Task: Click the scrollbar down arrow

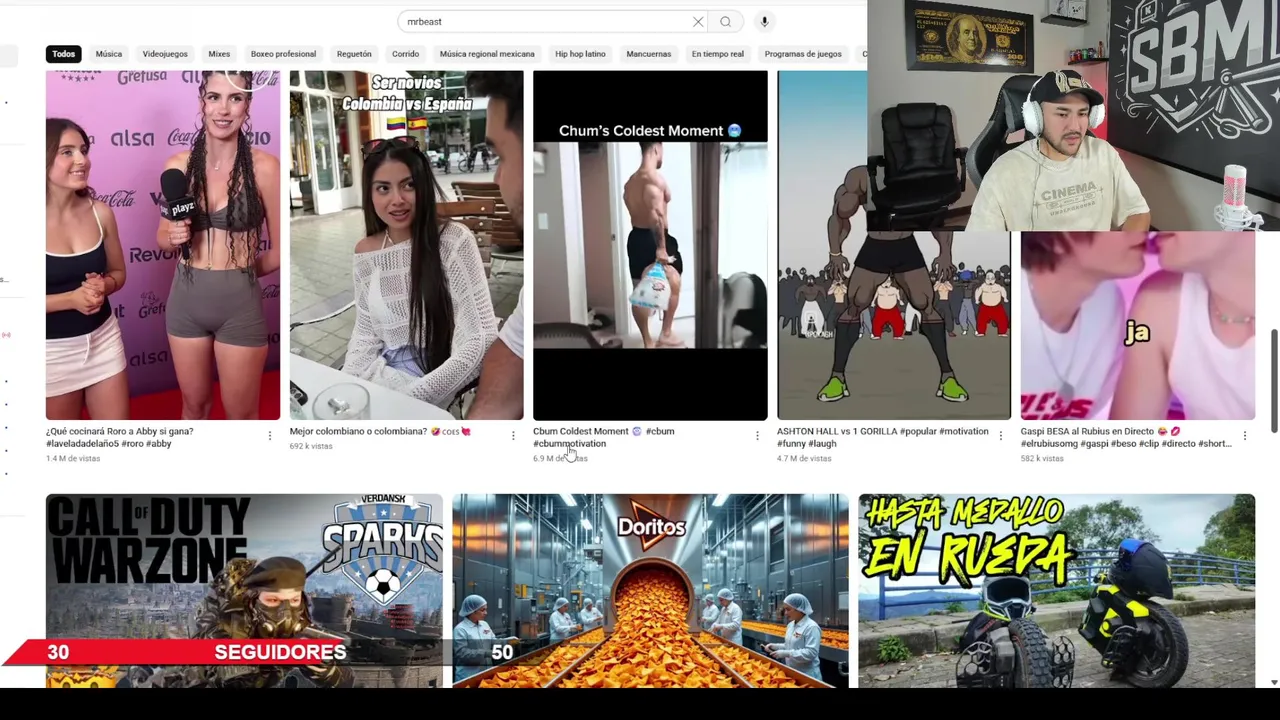Action: [x=1274, y=682]
